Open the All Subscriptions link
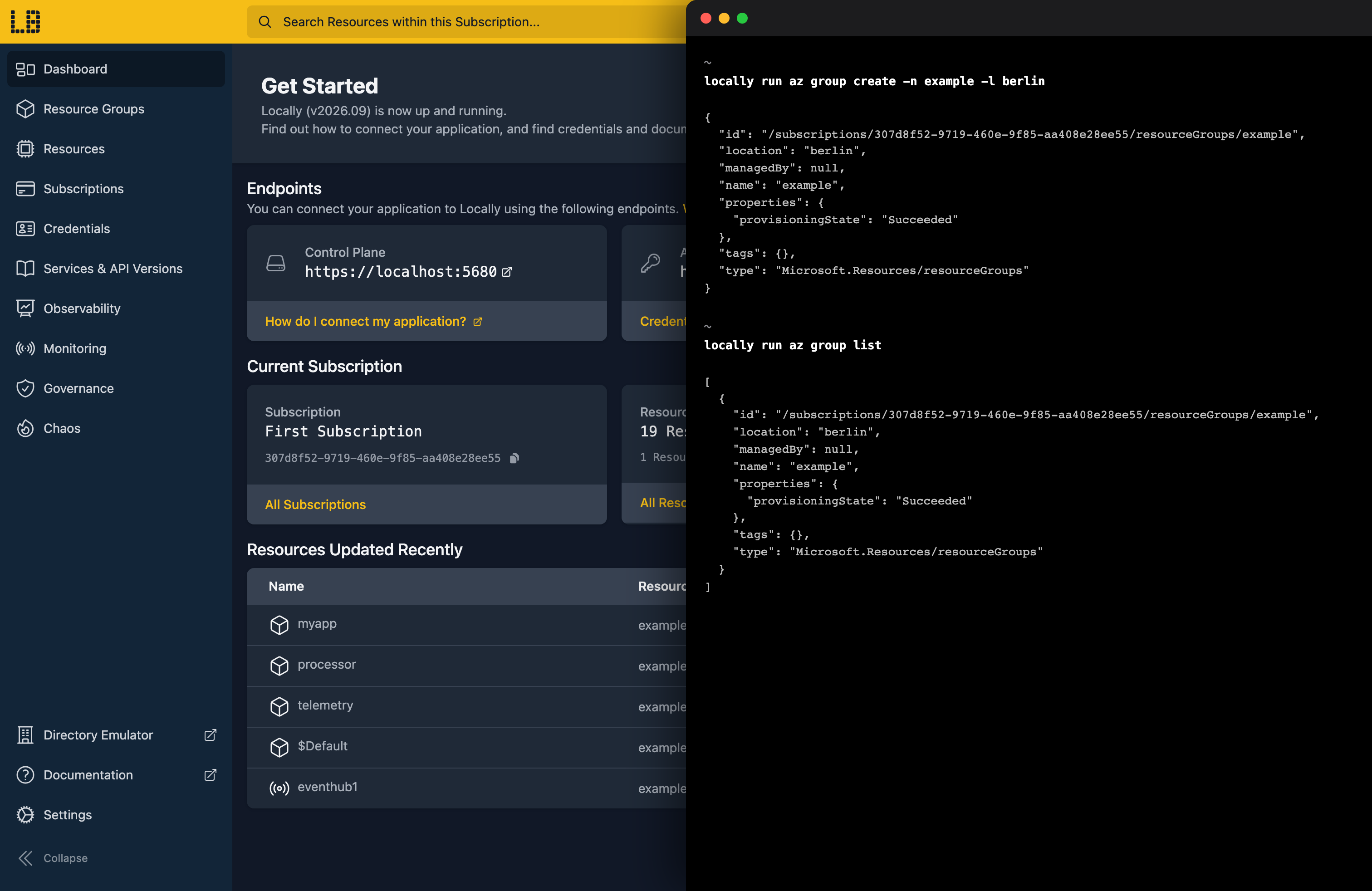Image resolution: width=1372 pixels, height=891 pixels. pos(315,504)
